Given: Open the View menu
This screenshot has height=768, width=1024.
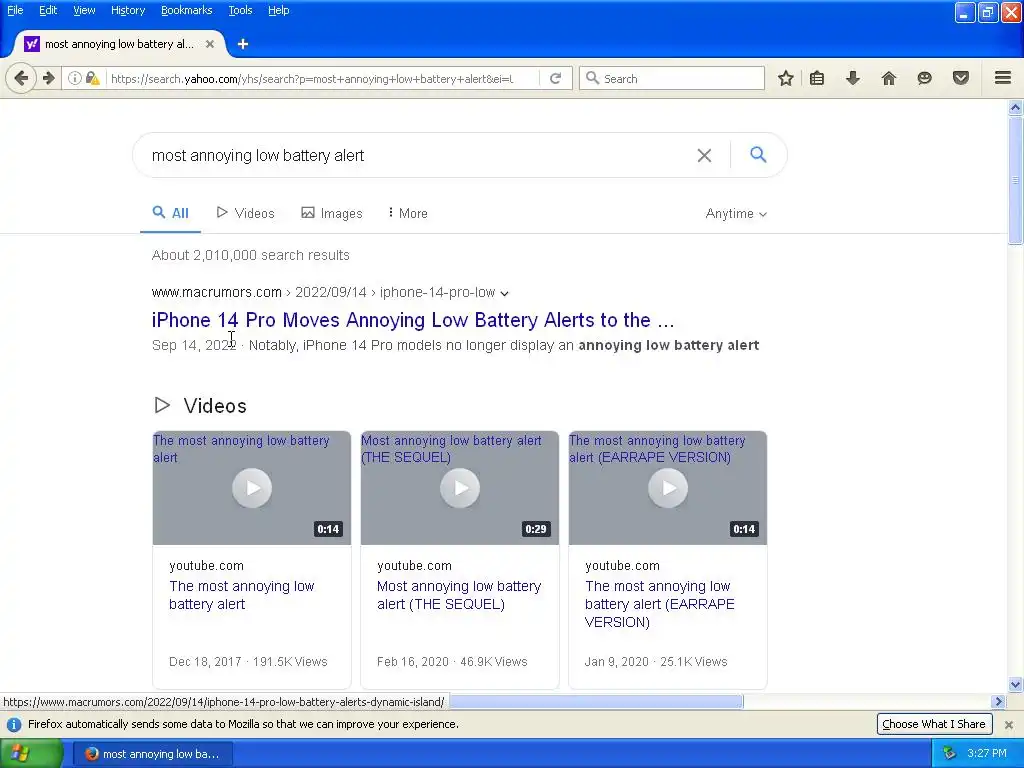Looking at the screenshot, I should [x=84, y=10].
